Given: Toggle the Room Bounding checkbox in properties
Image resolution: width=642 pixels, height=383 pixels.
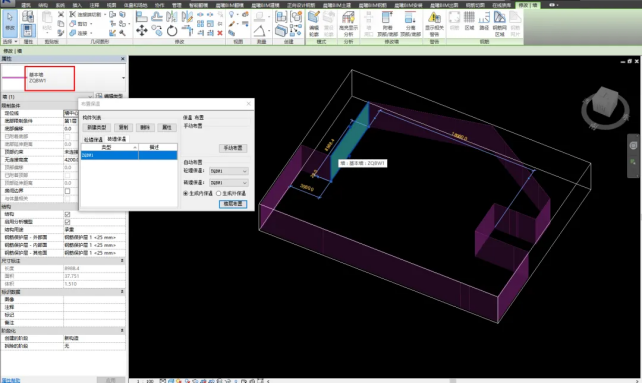Looking at the screenshot, I should point(68,191).
